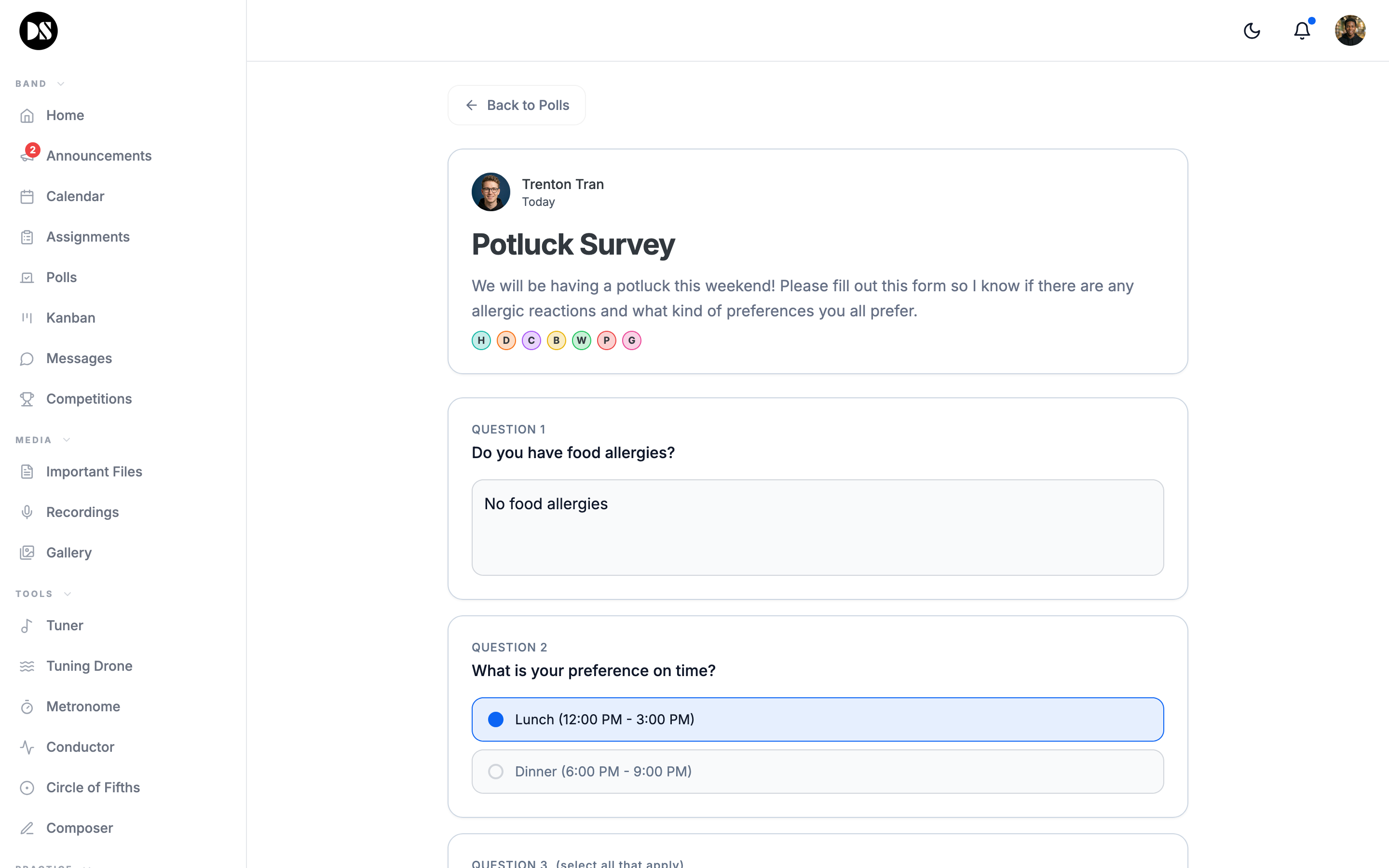
Task: Select the Tuner tool
Action: (x=64, y=626)
